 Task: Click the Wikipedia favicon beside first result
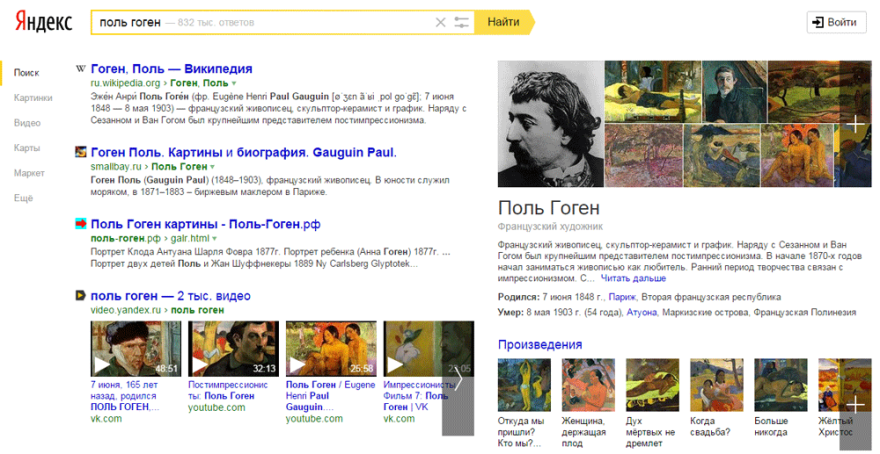[x=81, y=69]
